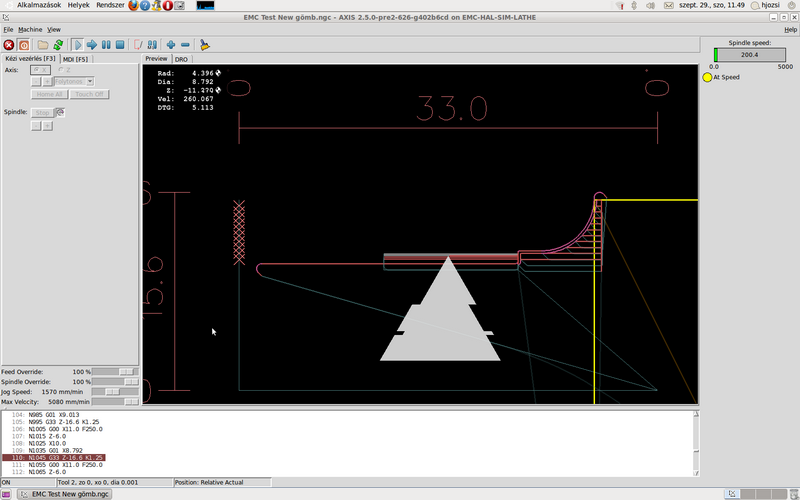Click the Emergency Stop toolbar icon
Image resolution: width=800 pixels, height=500 pixels.
(x=9, y=45)
